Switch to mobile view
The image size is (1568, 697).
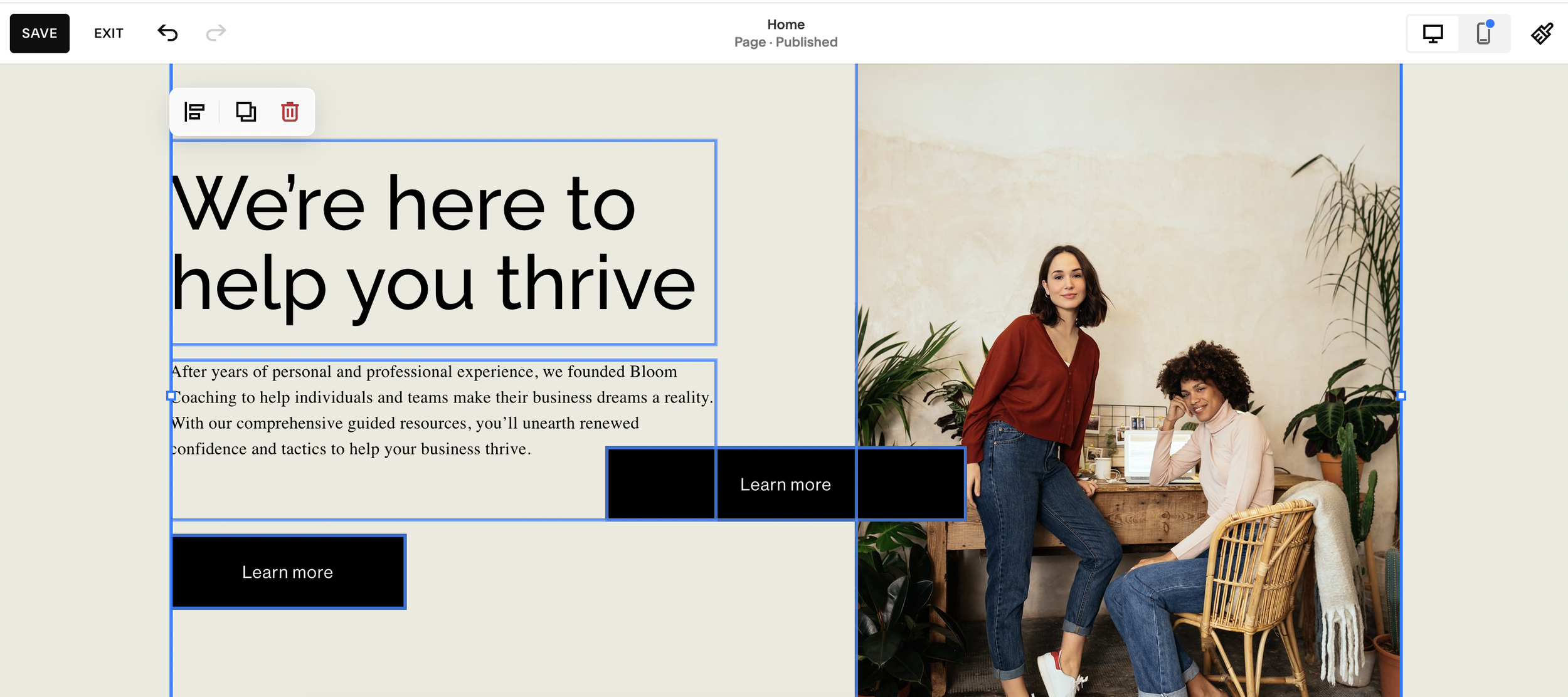pos(1483,33)
